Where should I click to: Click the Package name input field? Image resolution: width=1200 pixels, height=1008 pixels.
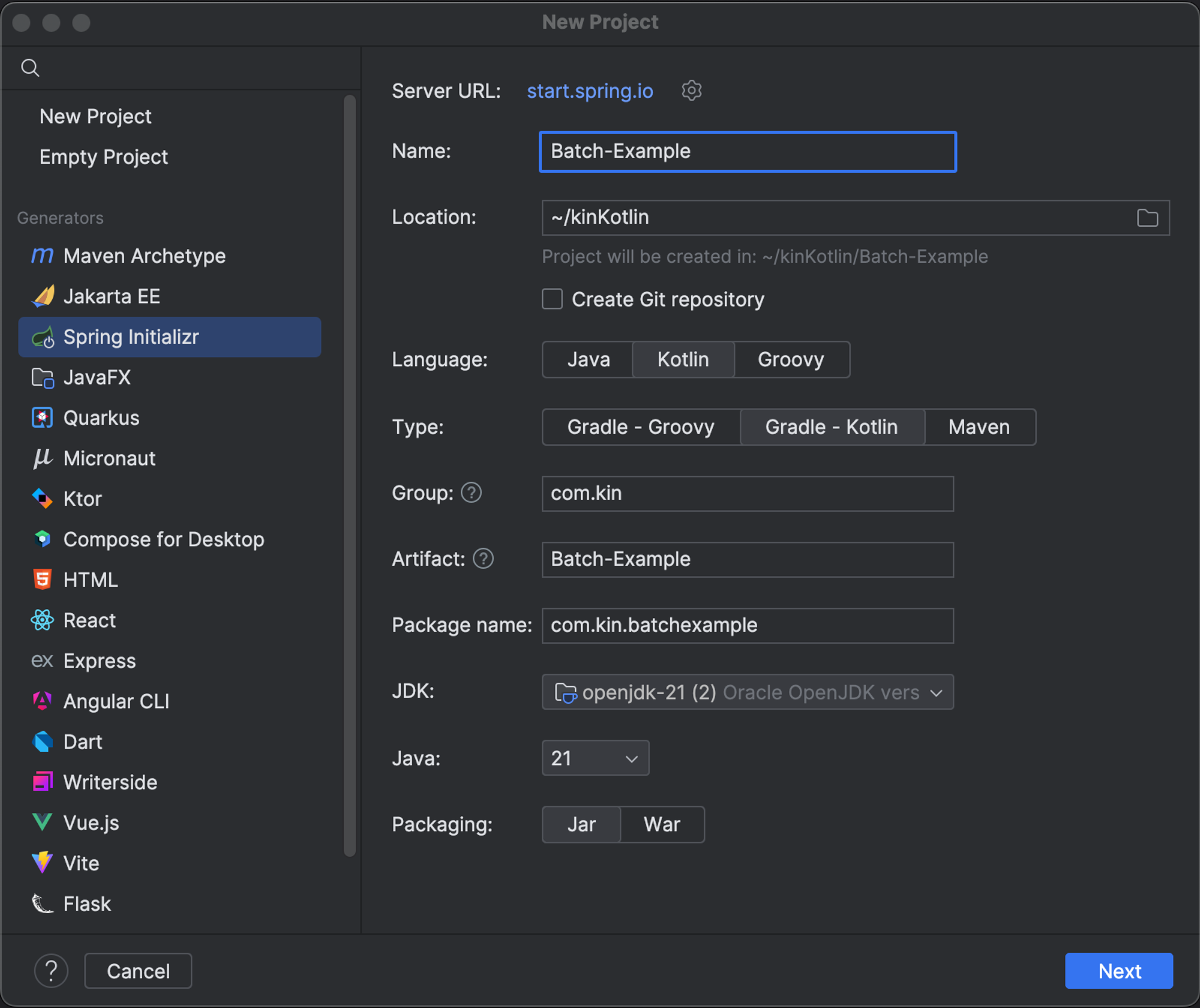tap(747, 625)
